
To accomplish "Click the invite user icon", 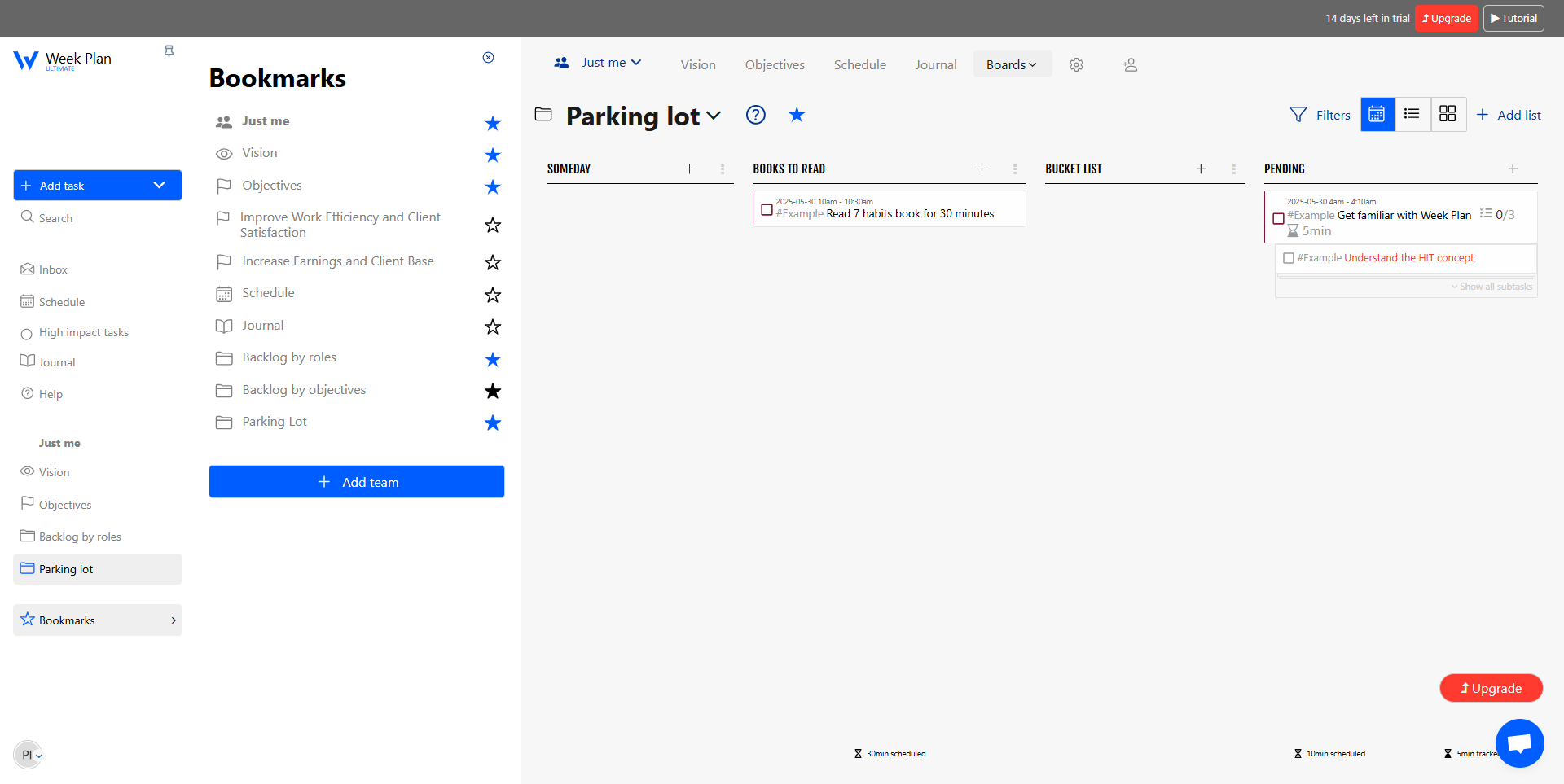I will point(1130,64).
